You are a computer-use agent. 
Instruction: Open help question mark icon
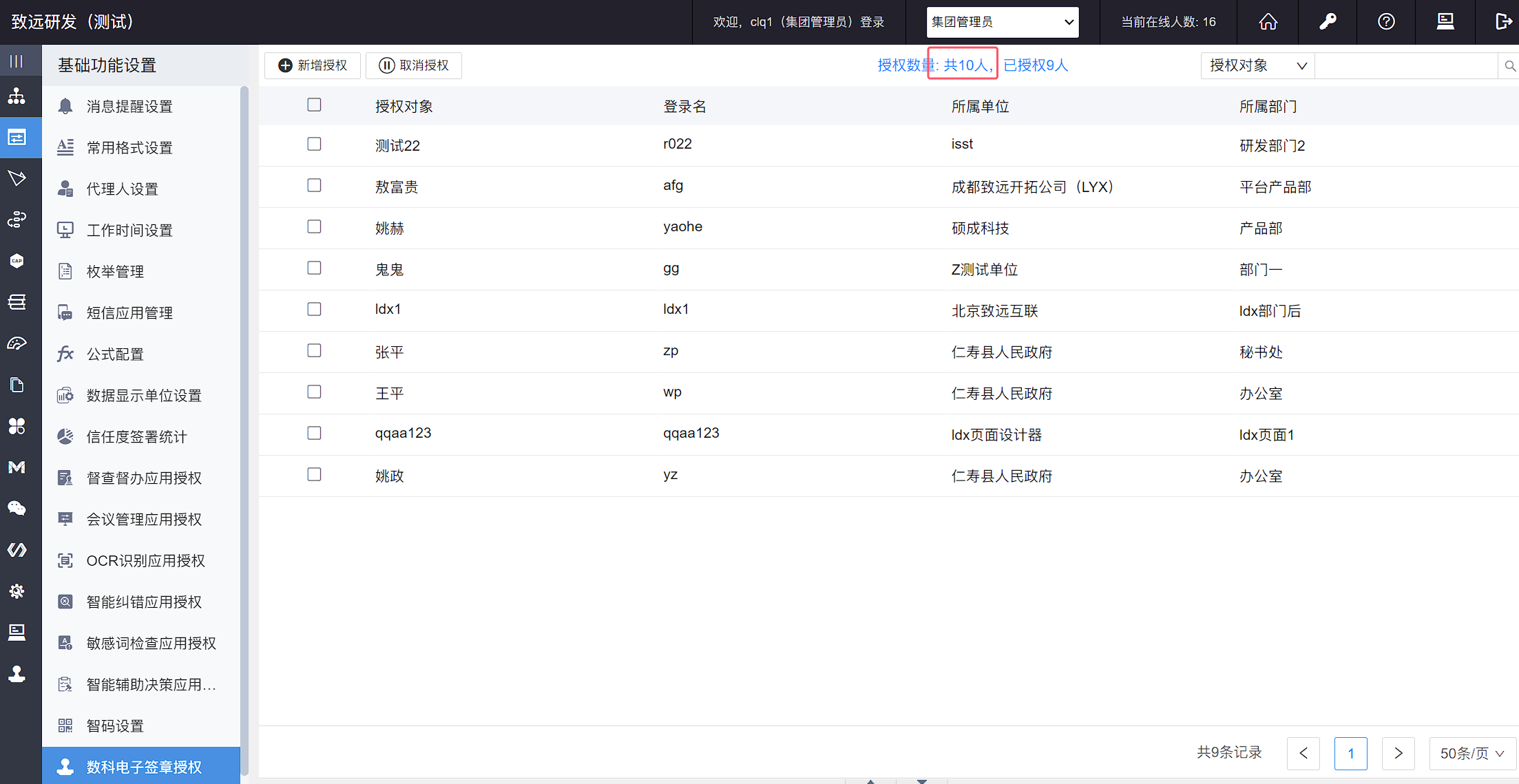1386,22
